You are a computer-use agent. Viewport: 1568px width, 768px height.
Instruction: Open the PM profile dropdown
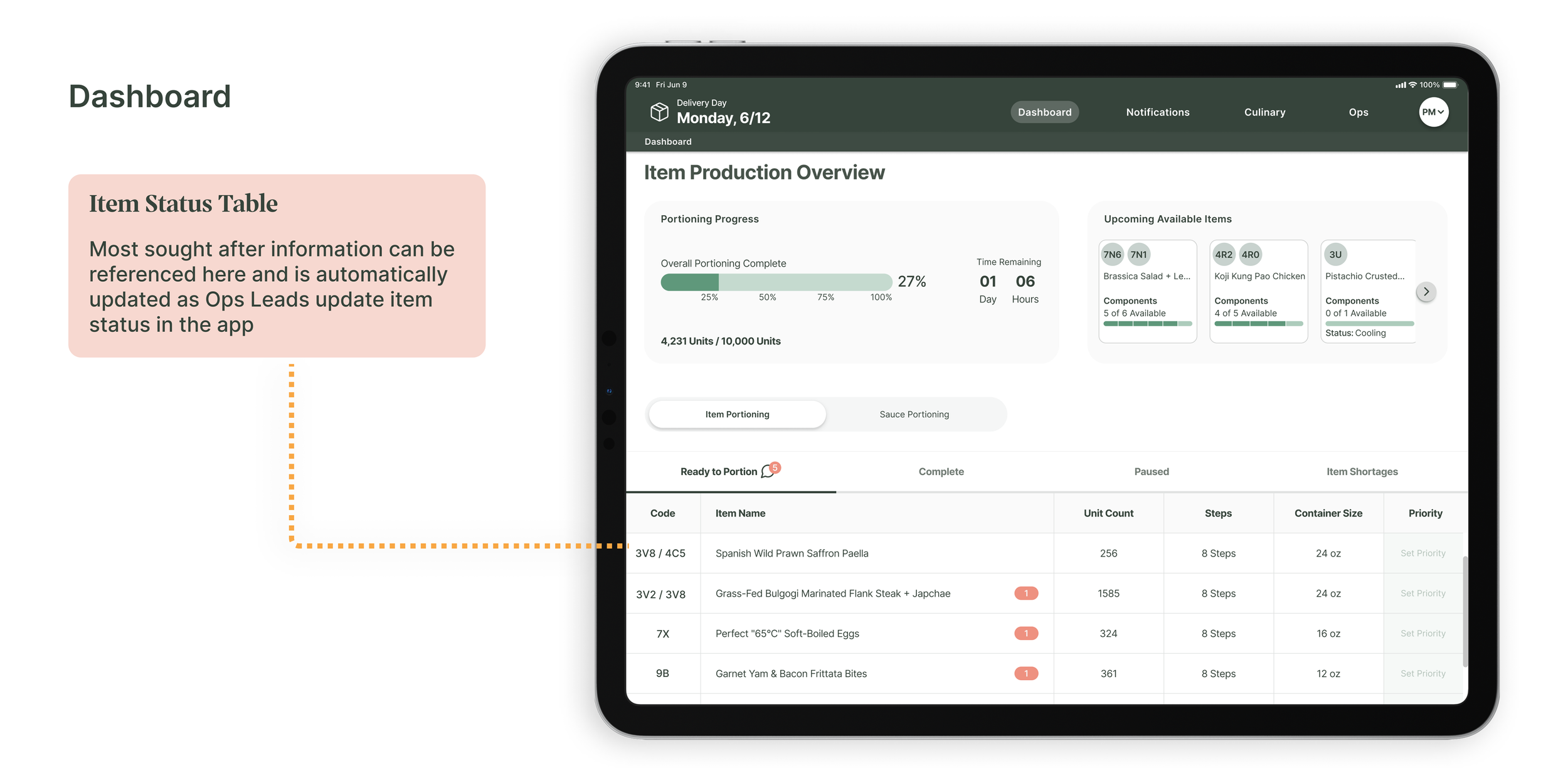coord(1433,112)
